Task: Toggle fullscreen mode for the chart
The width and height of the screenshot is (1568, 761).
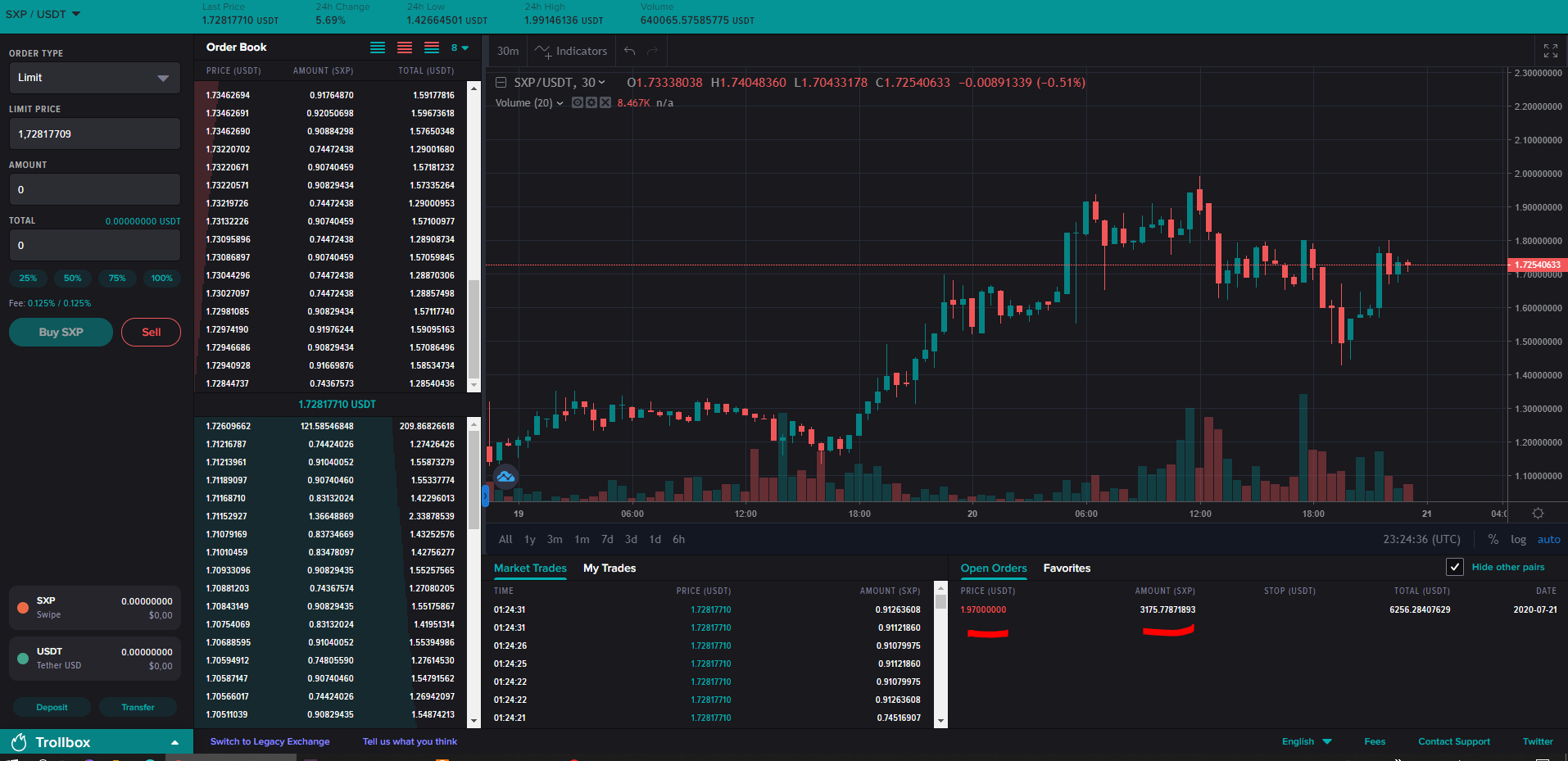Action: (1550, 51)
